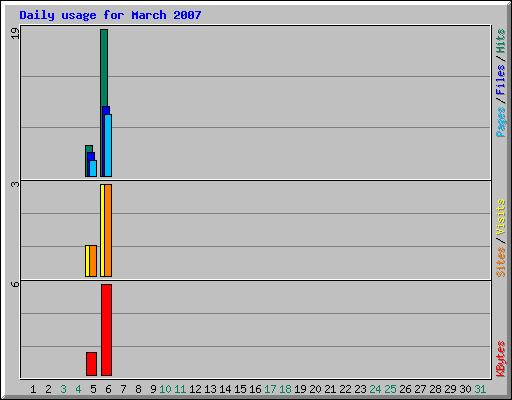
Task: Click day label "22" on x-axis
Action: [345, 389]
